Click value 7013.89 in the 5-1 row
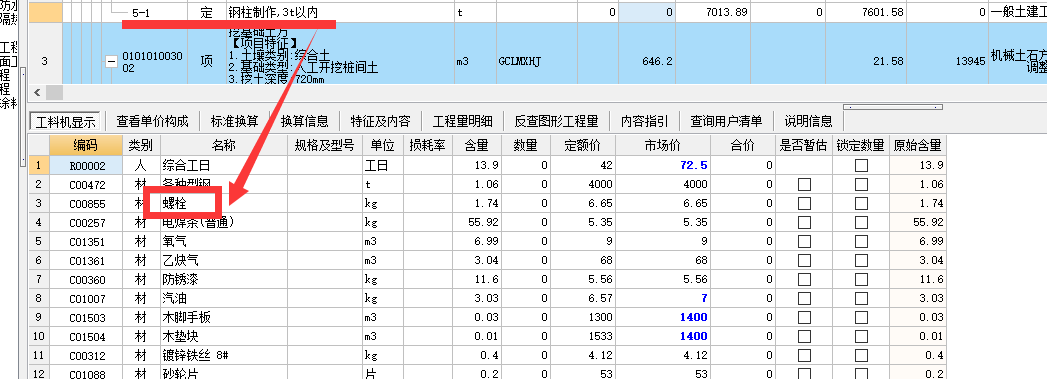The height and width of the screenshot is (379, 1047). coord(712,12)
